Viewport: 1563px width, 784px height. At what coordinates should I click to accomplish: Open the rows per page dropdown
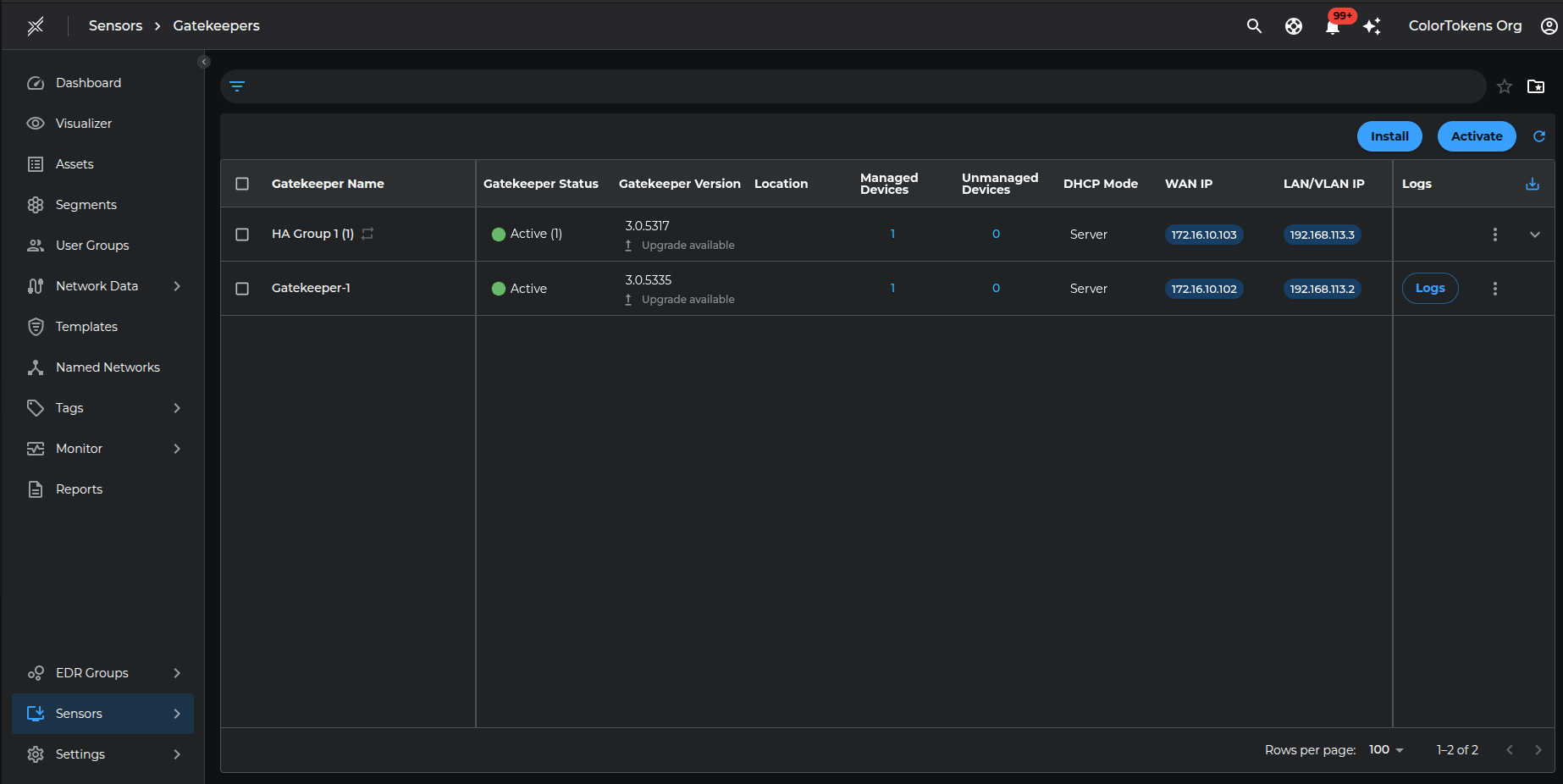click(1386, 750)
